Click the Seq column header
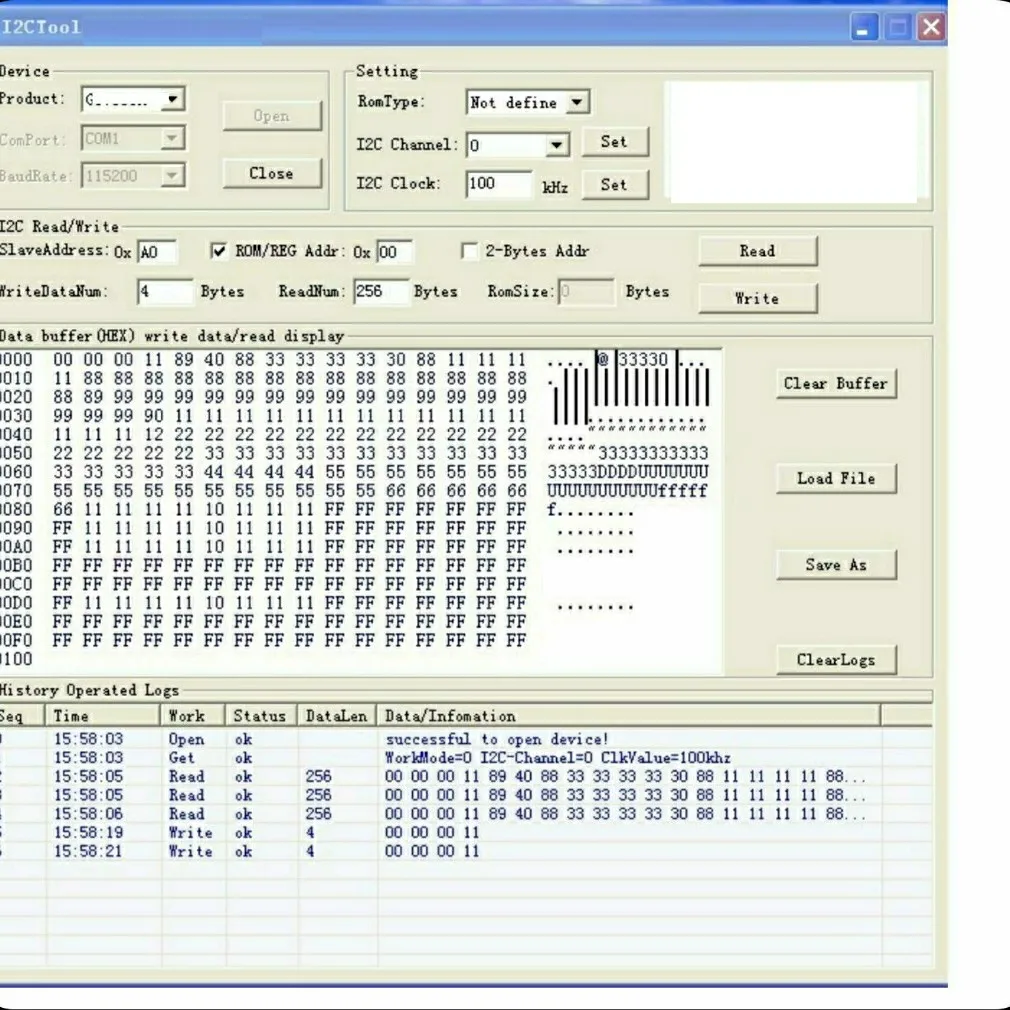The image size is (1010, 1010). (x=21, y=716)
